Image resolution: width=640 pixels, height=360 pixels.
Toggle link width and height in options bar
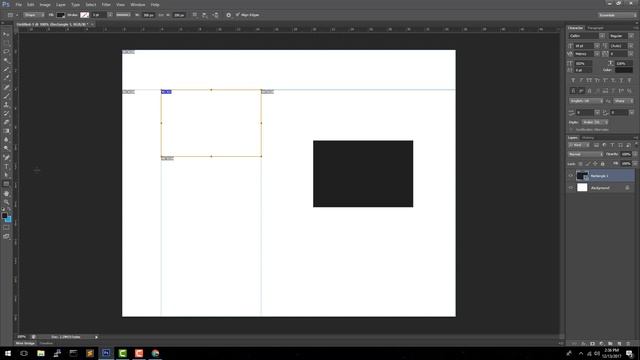(x=161, y=15)
